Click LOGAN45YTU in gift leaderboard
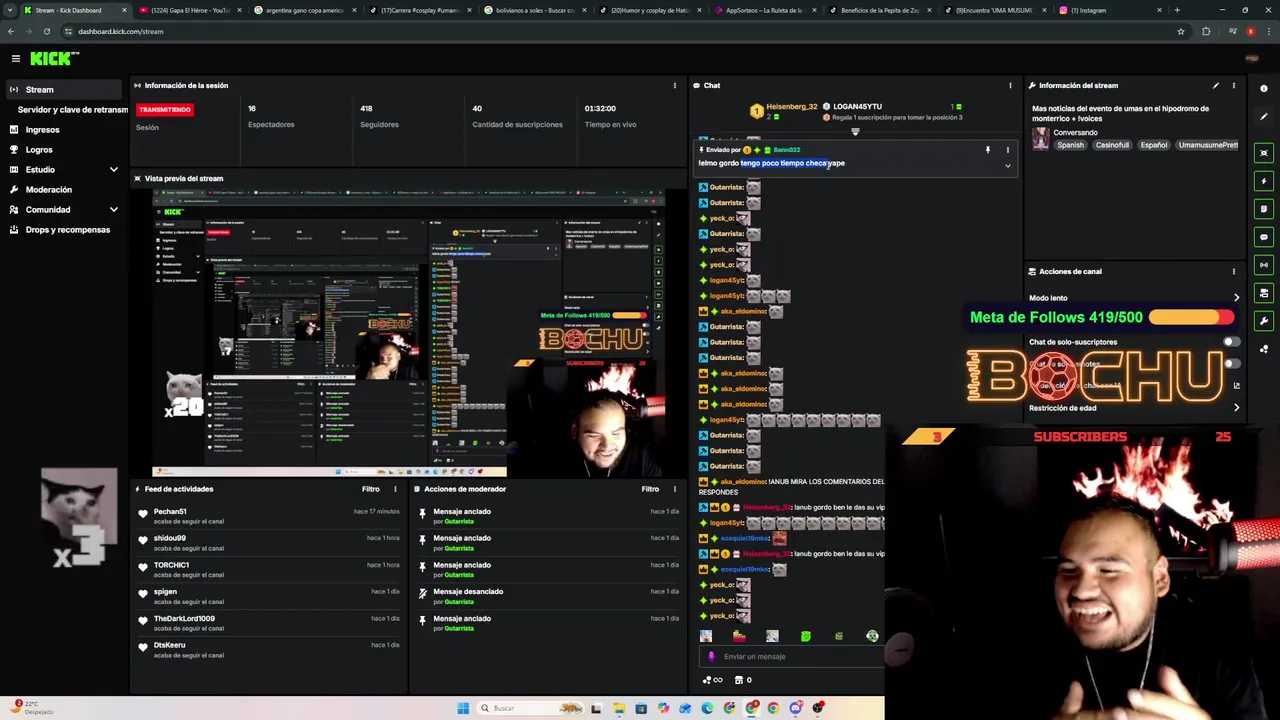This screenshot has width=1280, height=720. pyautogui.click(x=857, y=107)
